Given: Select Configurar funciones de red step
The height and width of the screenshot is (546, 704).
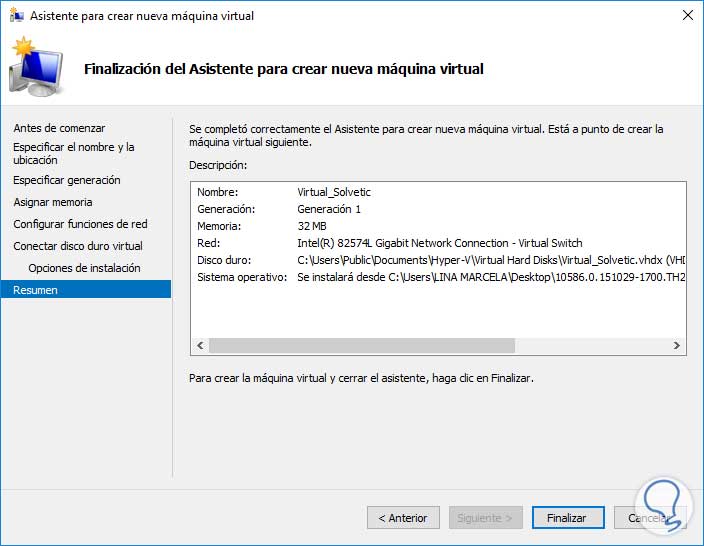Looking at the screenshot, I should pos(80,224).
